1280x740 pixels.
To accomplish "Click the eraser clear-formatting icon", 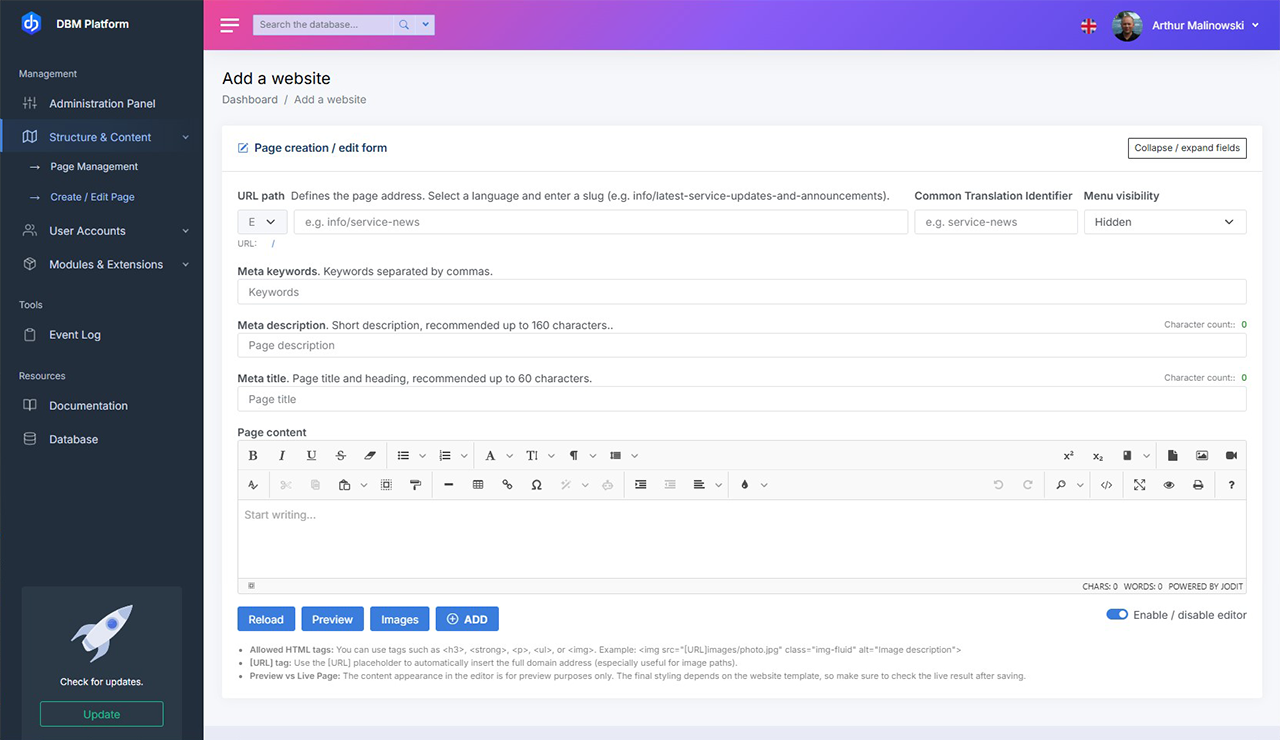I will click(370, 455).
